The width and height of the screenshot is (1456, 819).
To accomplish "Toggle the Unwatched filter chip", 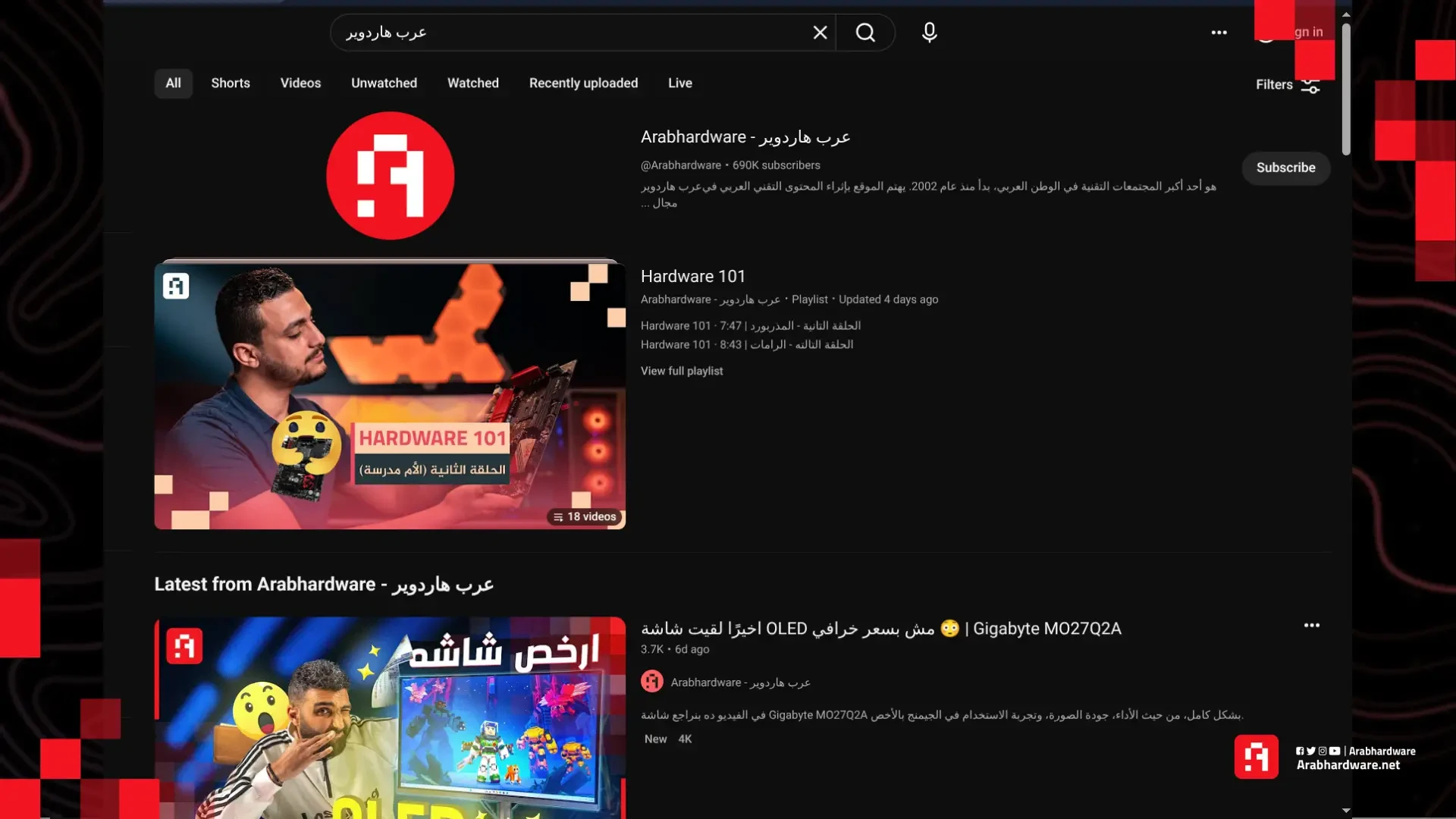I will [384, 83].
